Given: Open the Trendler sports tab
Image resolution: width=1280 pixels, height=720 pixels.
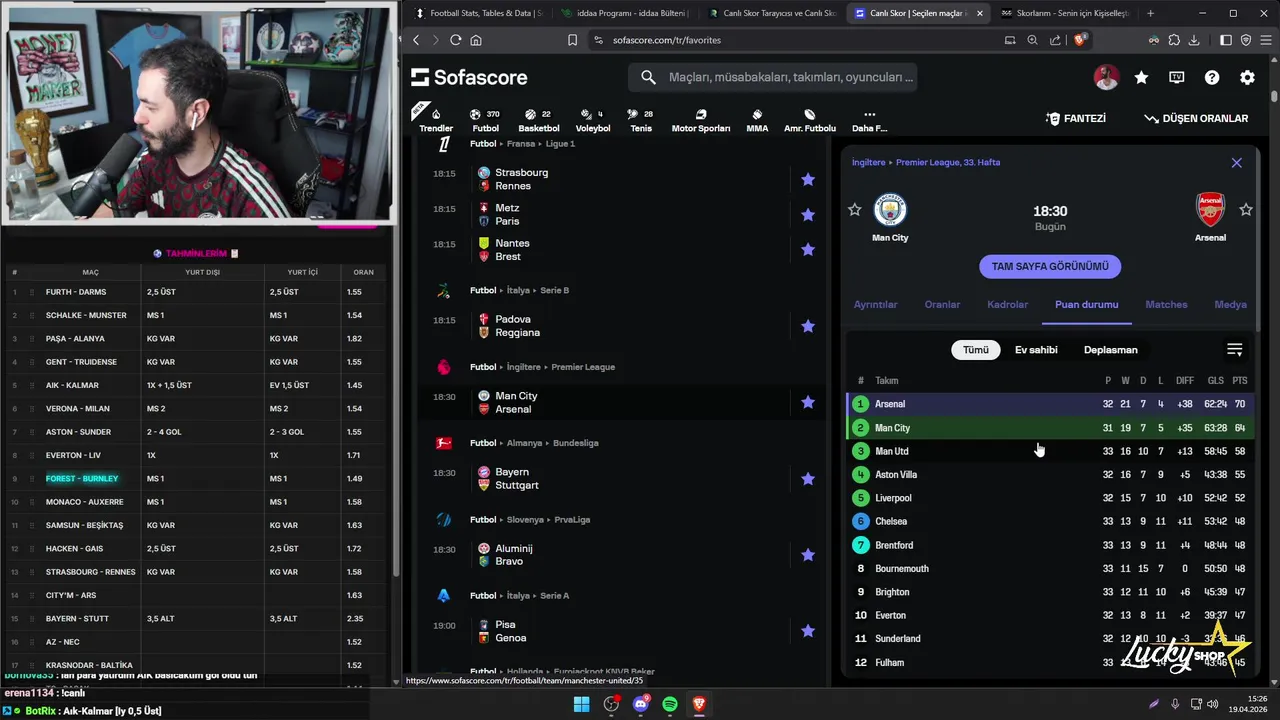Looking at the screenshot, I should point(436,120).
